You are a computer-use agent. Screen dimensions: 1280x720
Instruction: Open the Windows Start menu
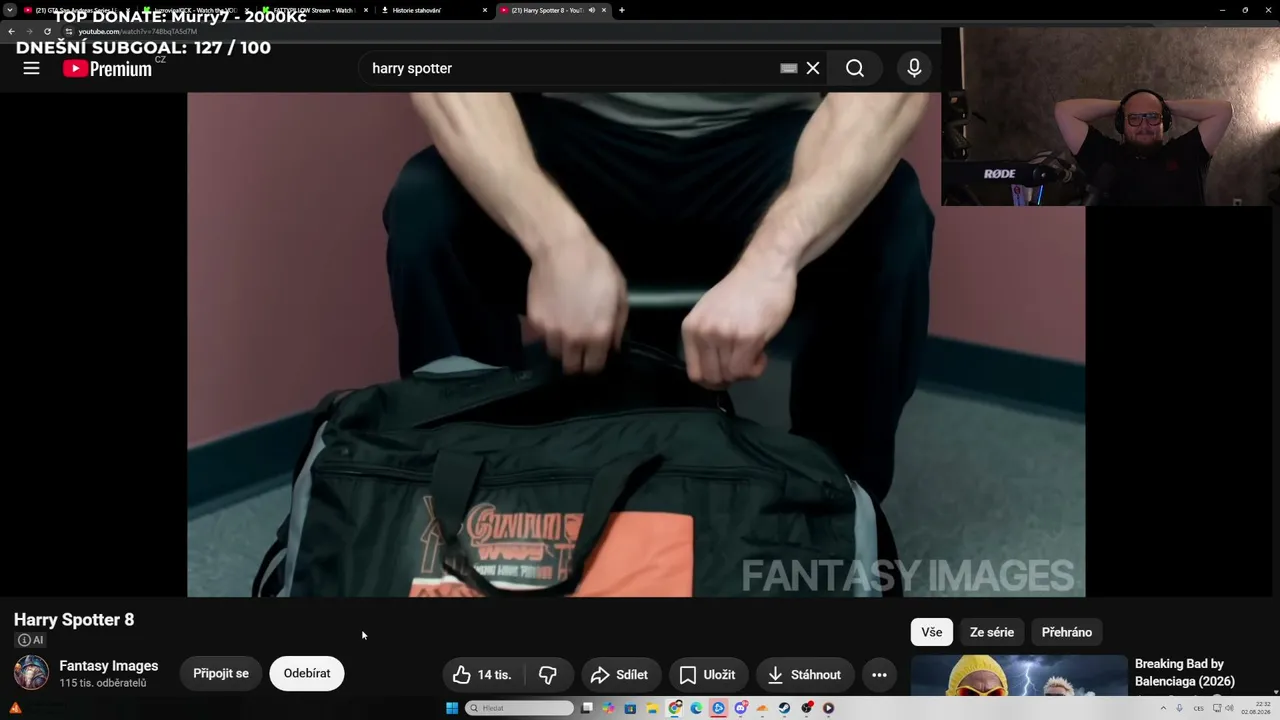click(x=452, y=708)
